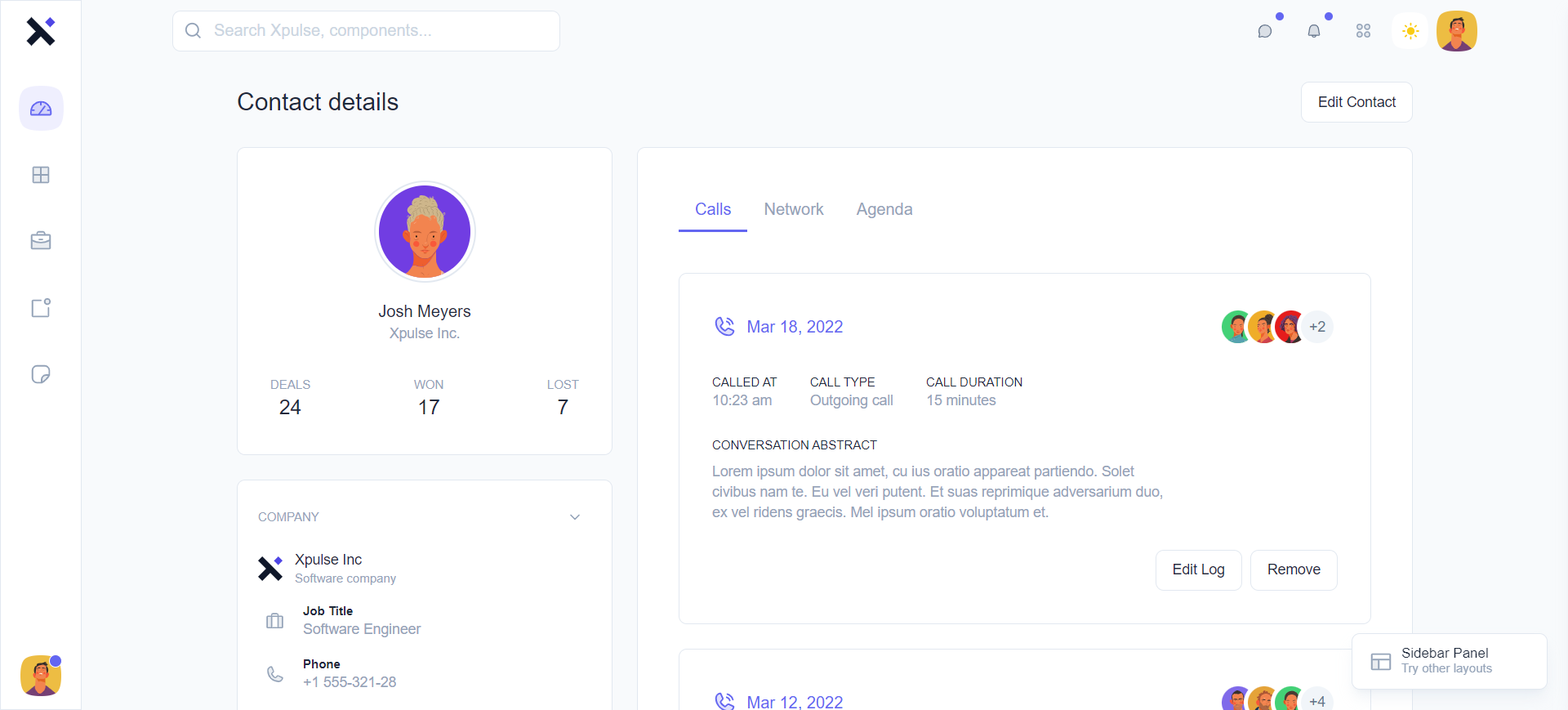The width and height of the screenshot is (1568, 710).
Task: Open the Sidebar Panel layout switcher
Action: pos(1449,661)
